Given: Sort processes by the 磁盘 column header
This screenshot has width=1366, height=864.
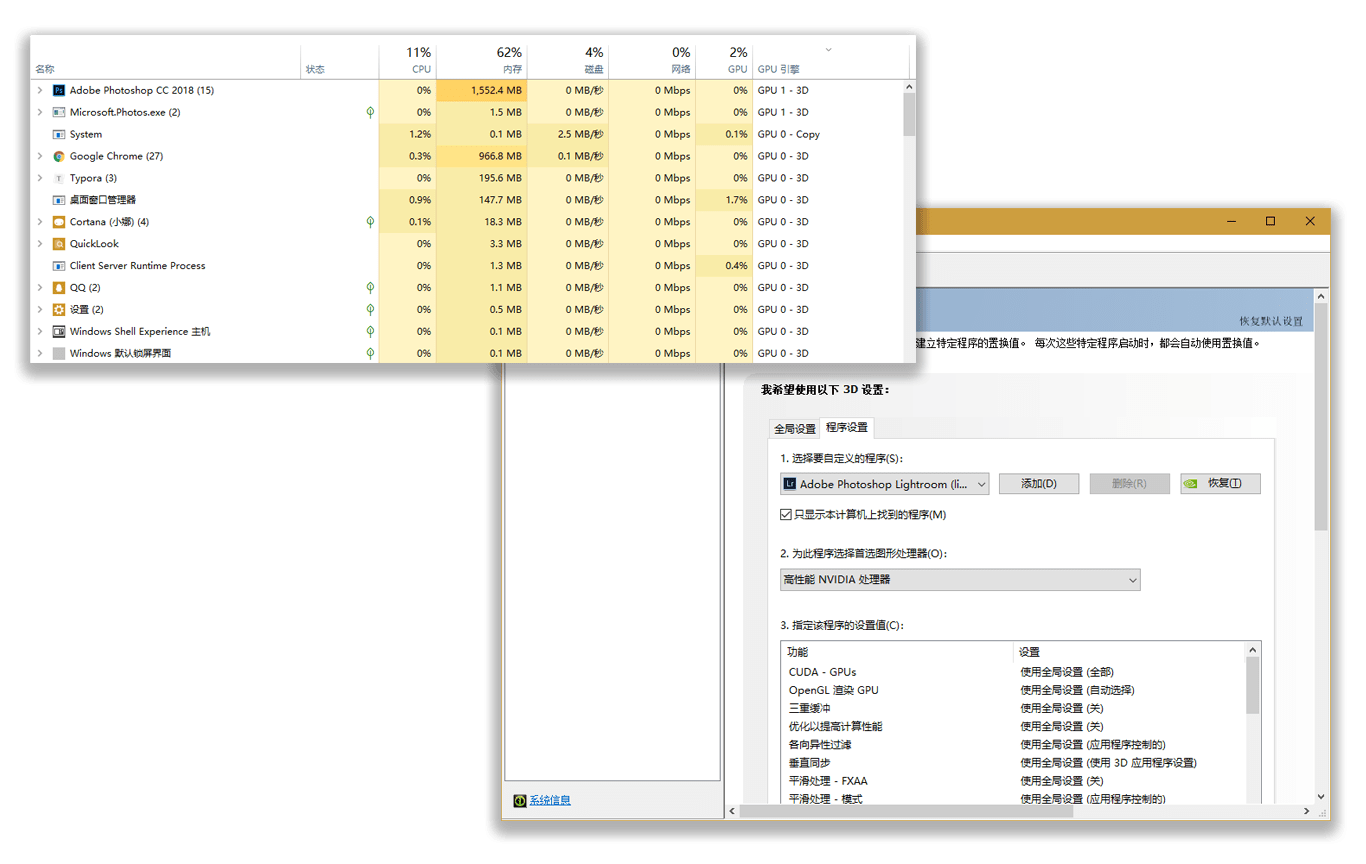Looking at the screenshot, I should click(x=568, y=60).
